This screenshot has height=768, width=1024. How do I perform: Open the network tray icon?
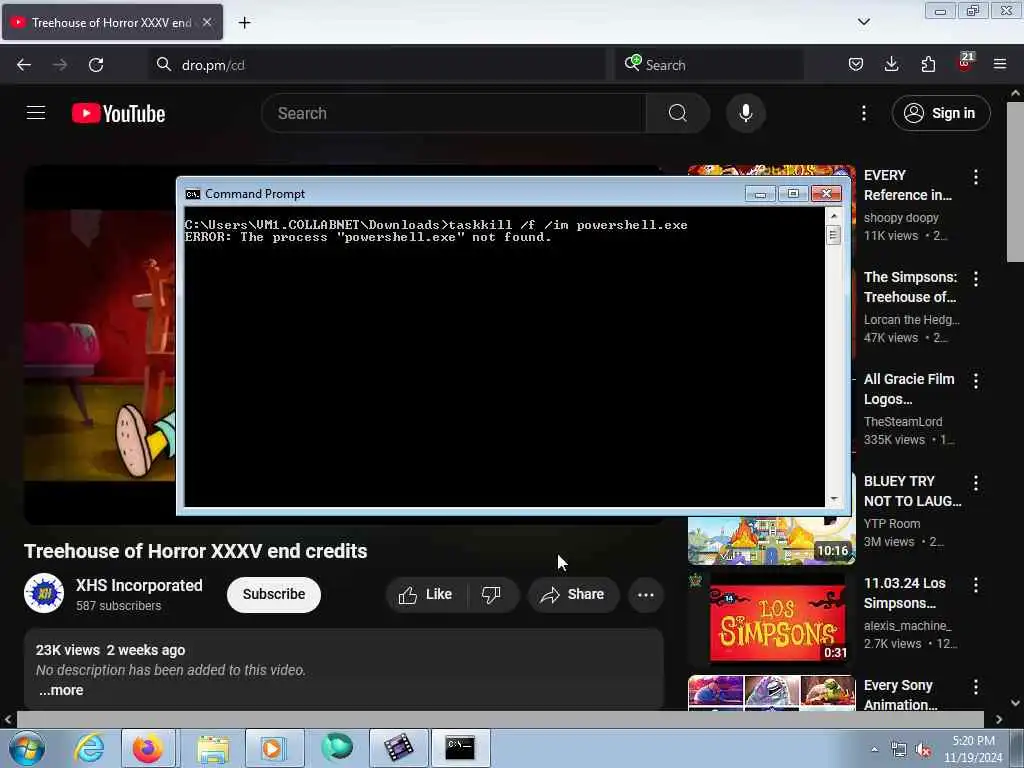(899, 750)
